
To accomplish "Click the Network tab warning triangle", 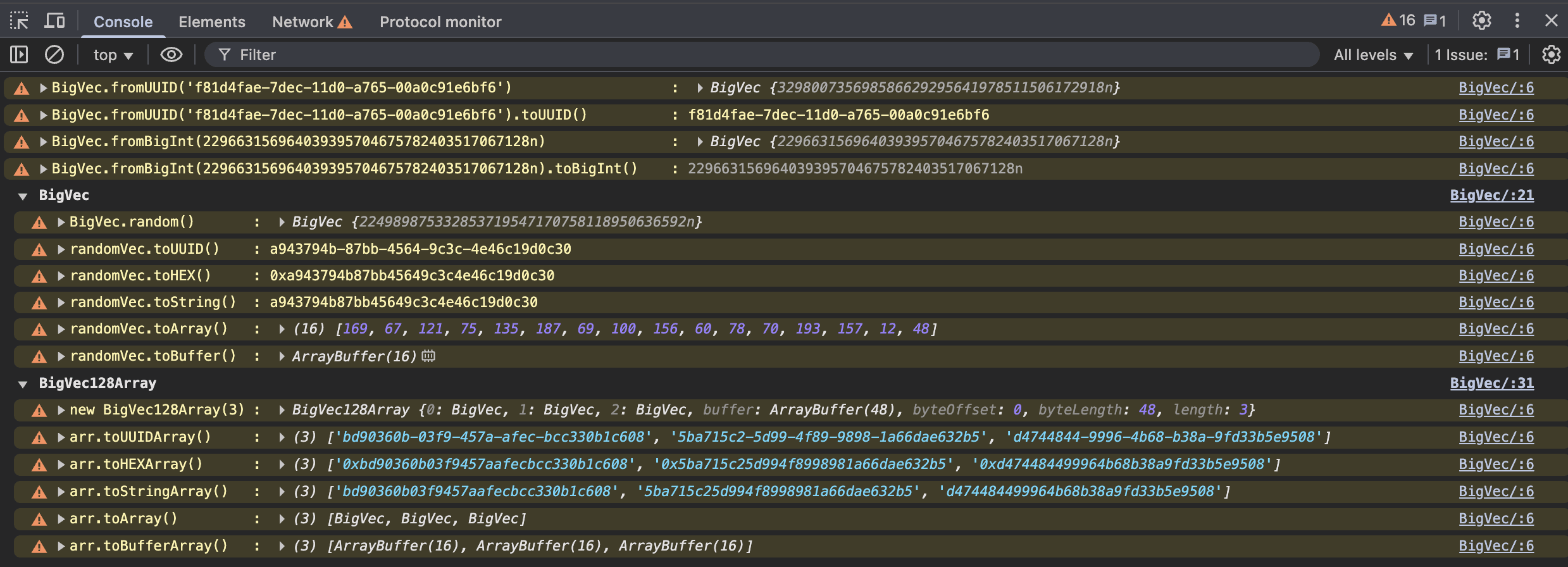I will pyautogui.click(x=345, y=22).
